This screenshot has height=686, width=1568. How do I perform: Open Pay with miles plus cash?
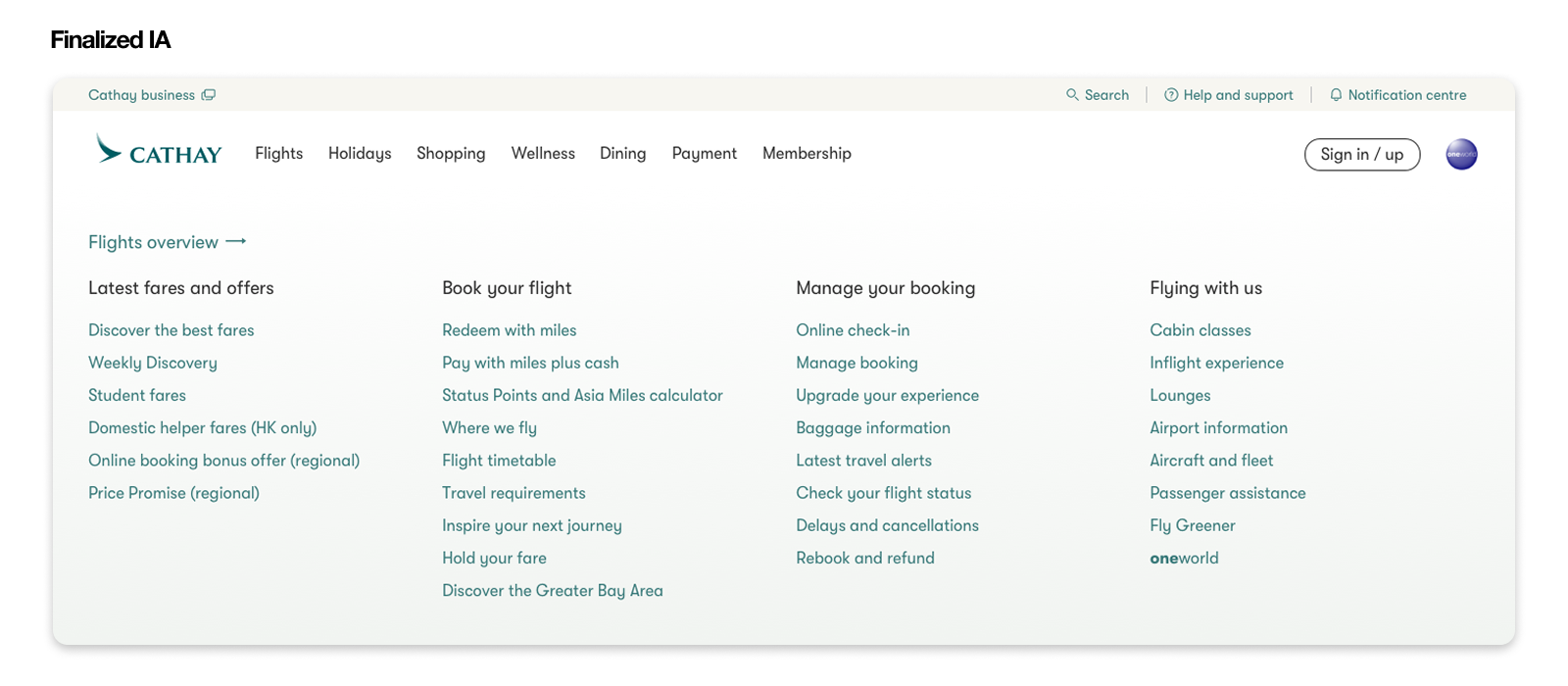point(531,363)
